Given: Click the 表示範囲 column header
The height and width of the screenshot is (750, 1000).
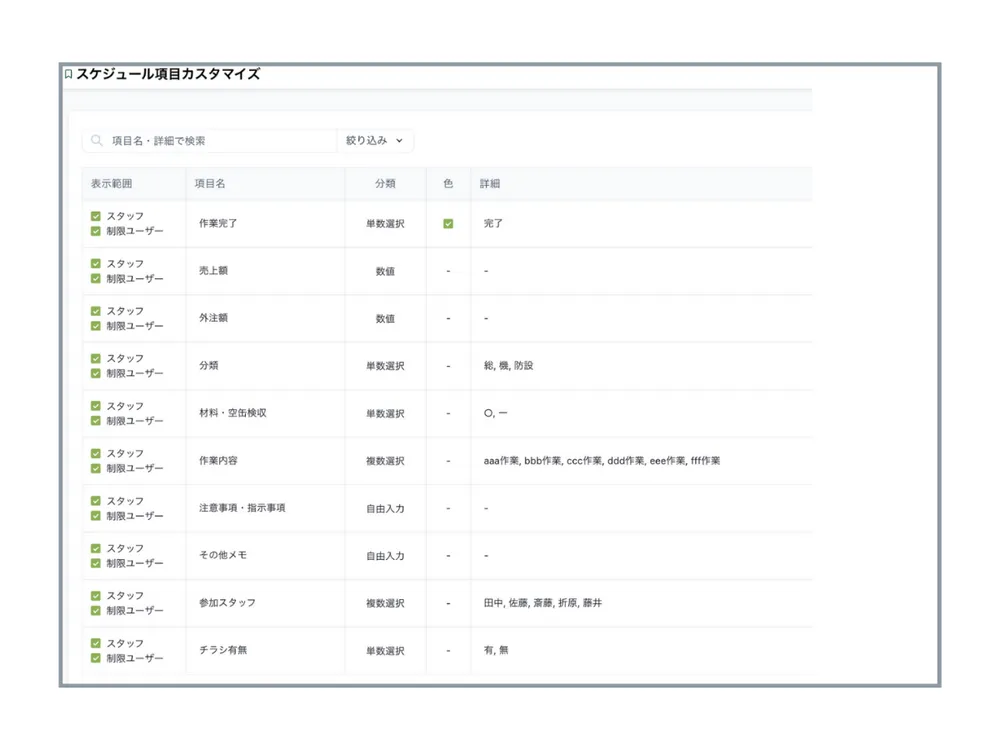Looking at the screenshot, I should point(112,184).
